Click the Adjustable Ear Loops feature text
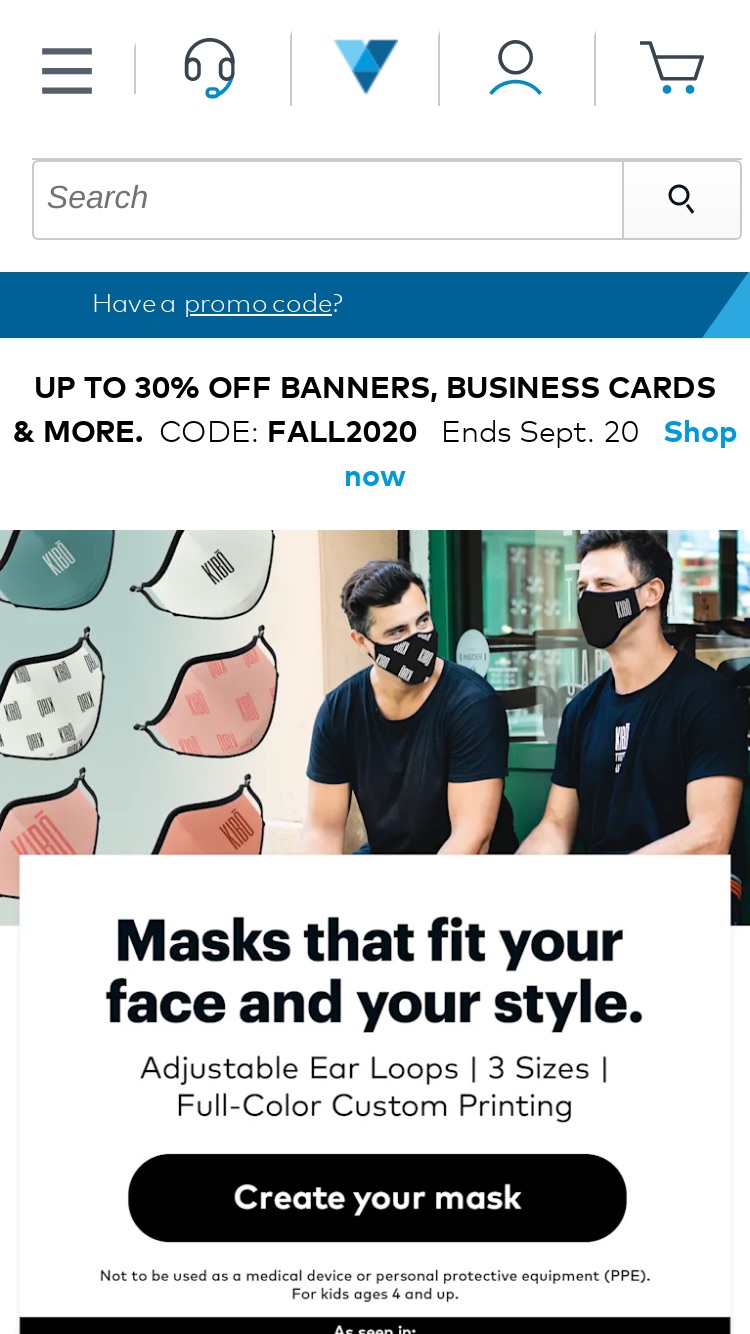Image resolution: width=750 pixels, height=1334 pixels. click(299, 1068)
